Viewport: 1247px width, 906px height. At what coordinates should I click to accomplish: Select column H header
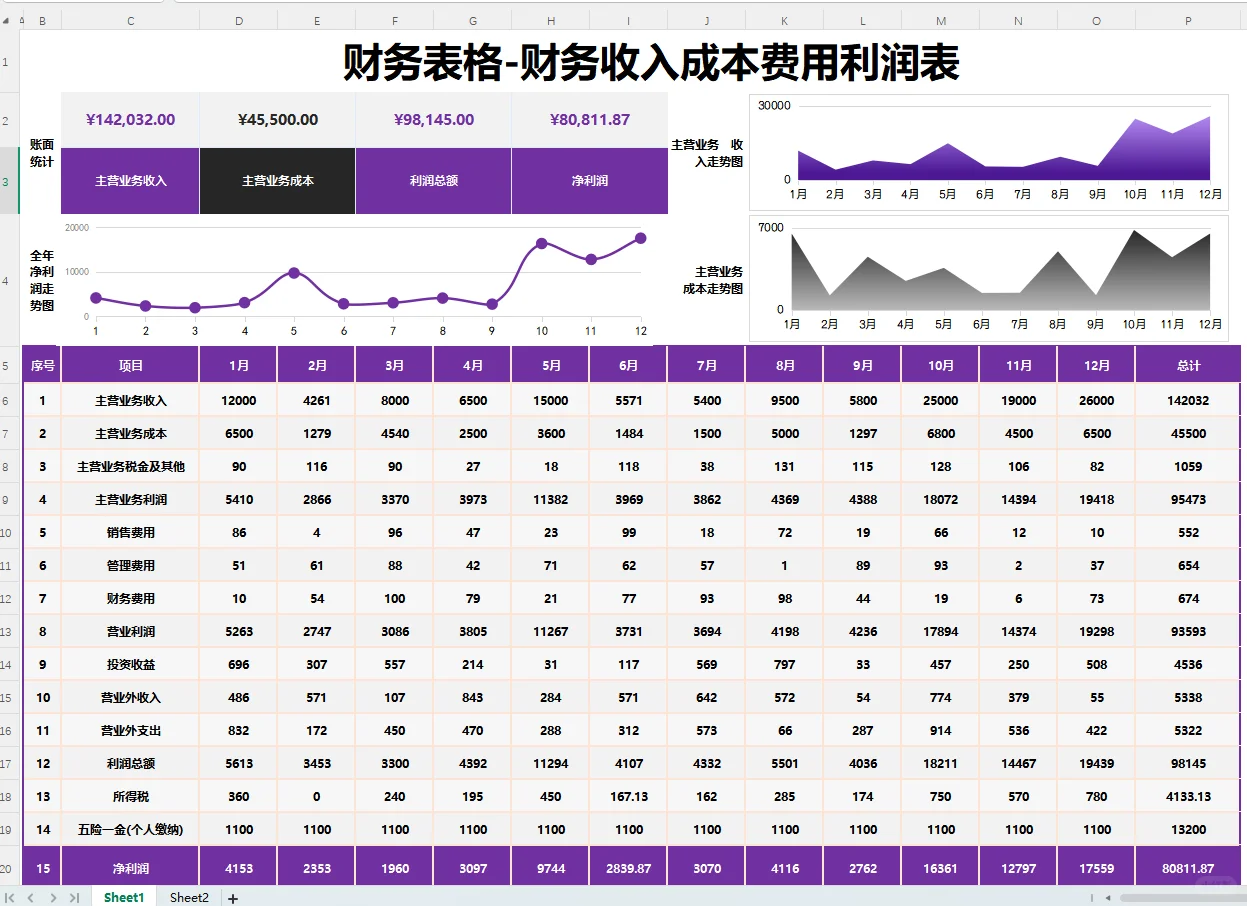(x=550, y=18)
